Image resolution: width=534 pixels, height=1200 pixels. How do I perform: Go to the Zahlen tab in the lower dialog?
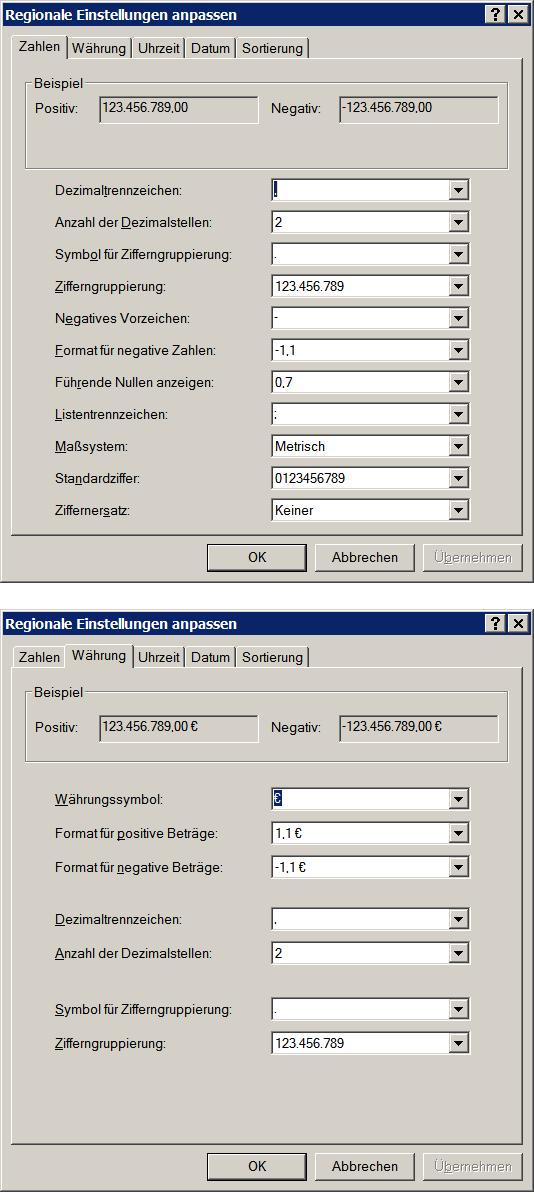point(39,657)
